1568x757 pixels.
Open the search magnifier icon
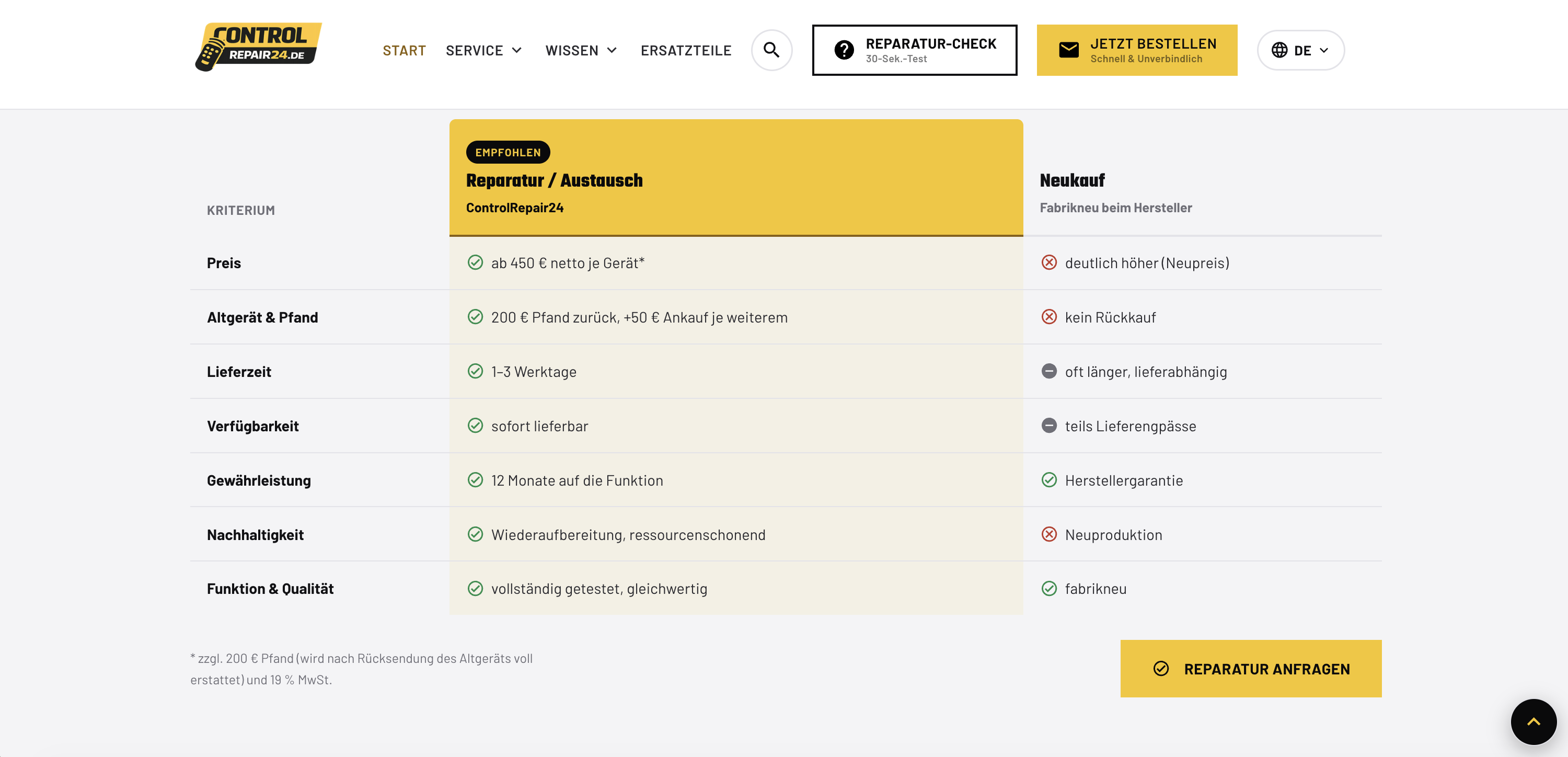(771, 50)
